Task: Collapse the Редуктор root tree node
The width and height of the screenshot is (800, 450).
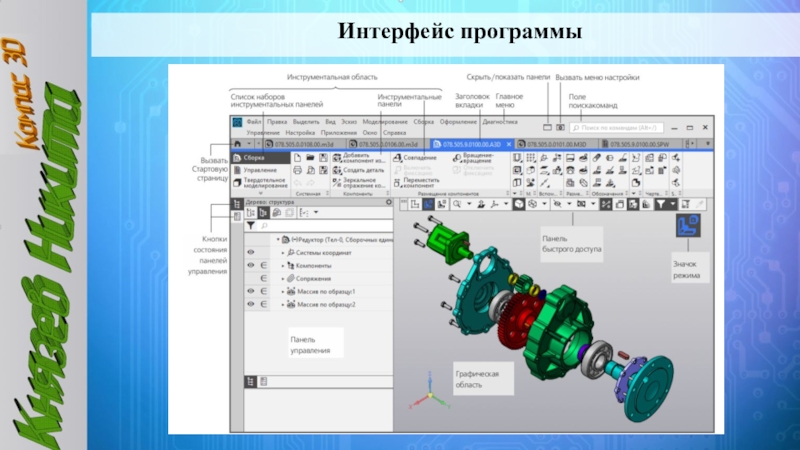Action: [277, 240]
